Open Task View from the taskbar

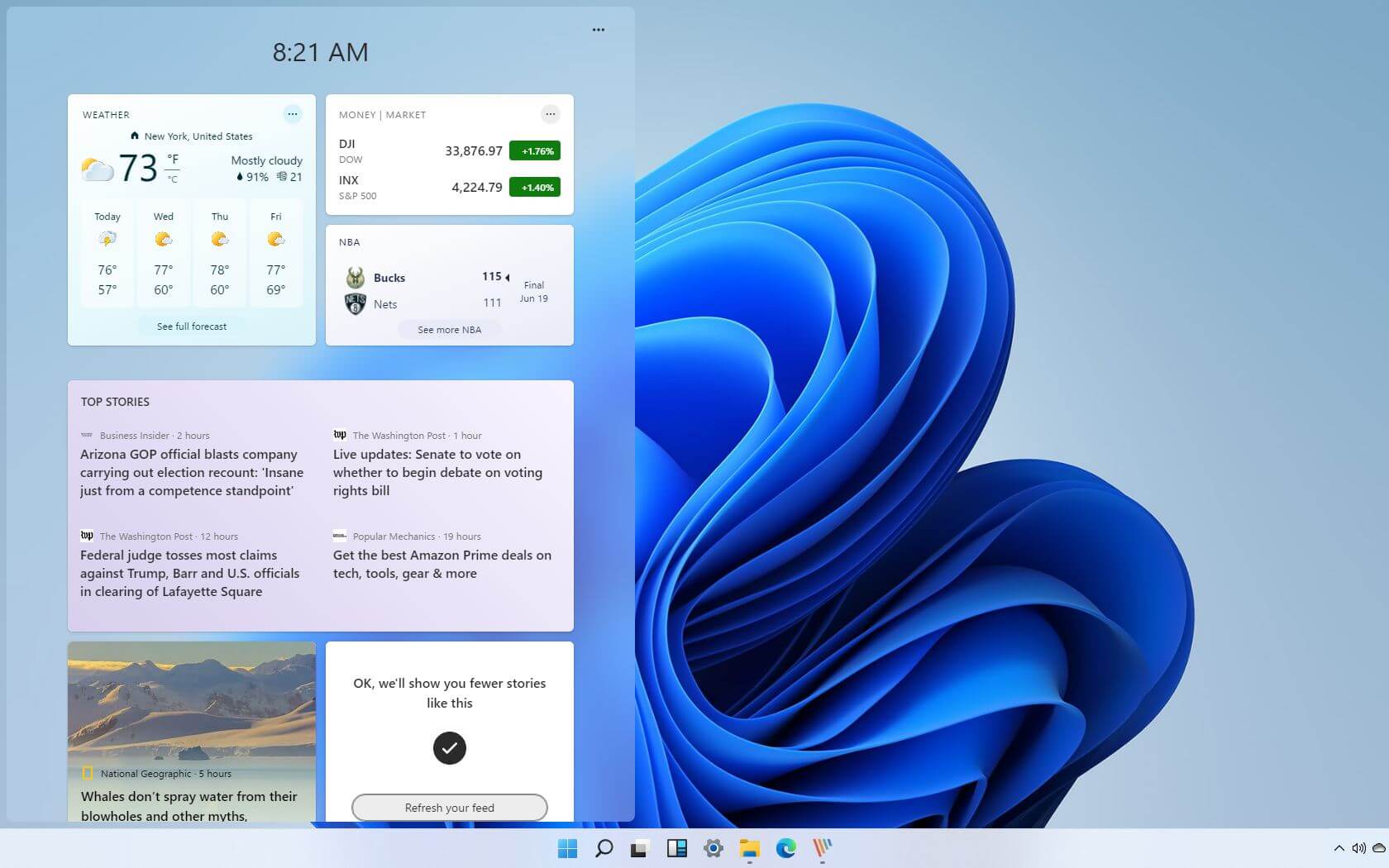pyautogui.click(x=639, y=848)
